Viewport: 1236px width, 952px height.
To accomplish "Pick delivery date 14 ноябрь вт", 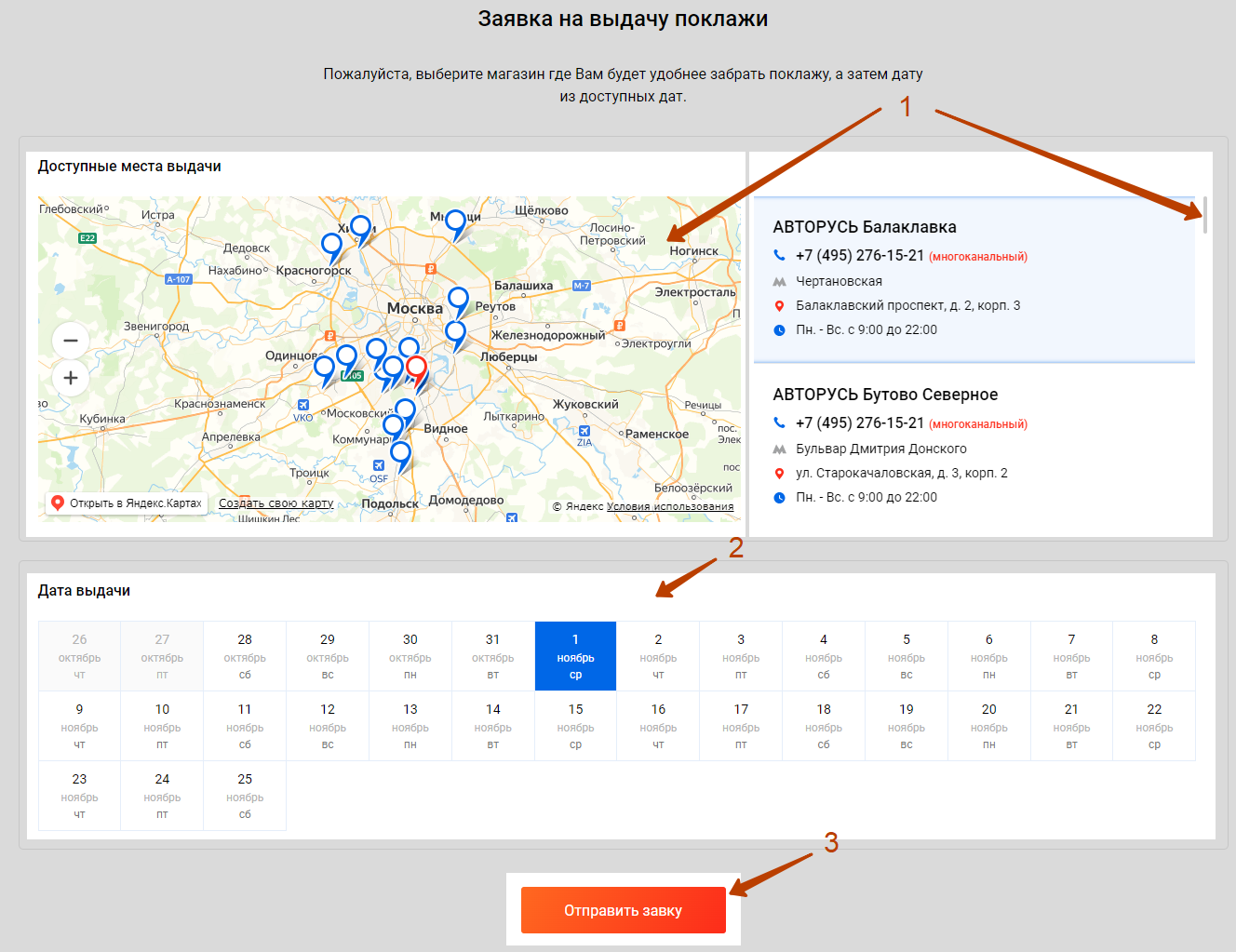I will [x=493, y=726].
